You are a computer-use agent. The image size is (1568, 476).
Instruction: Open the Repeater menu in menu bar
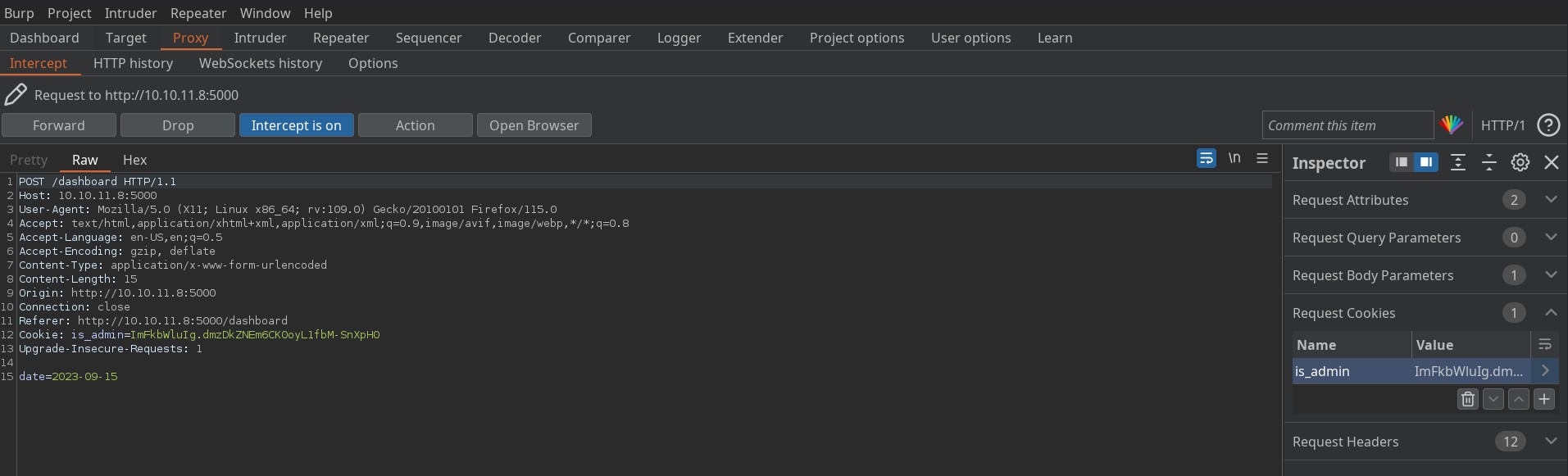click(x=198, y=13)
